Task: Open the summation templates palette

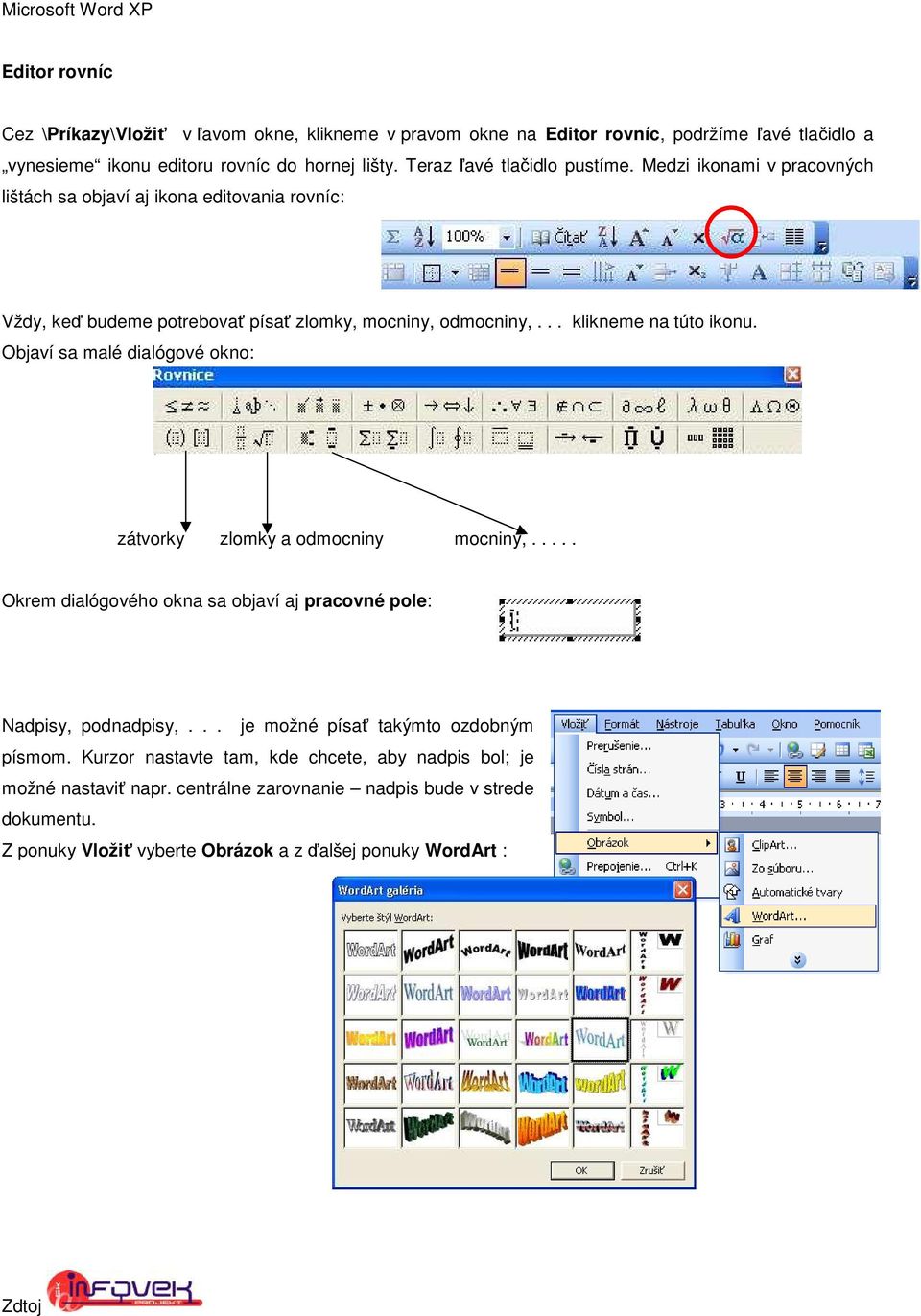Action: pyautogui.click(x=383, y=438)
